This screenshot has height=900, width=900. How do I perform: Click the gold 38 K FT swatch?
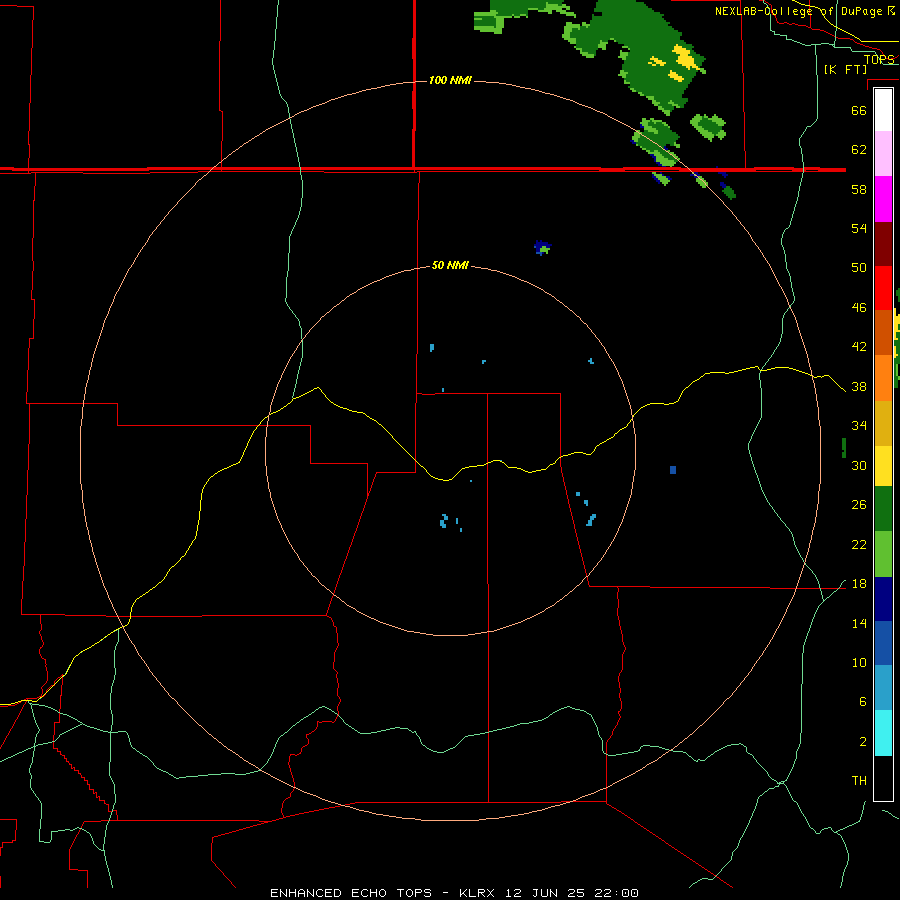(x=883, y=422)
